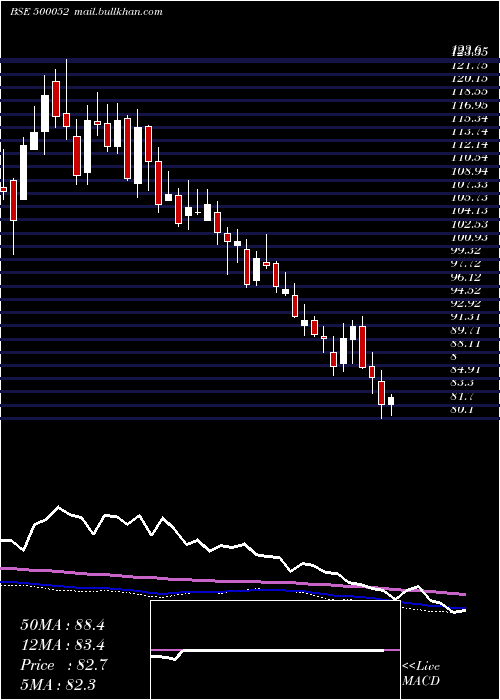
Task: Click the BSE 500052 ticker label
Action: (x=39, y=12)
